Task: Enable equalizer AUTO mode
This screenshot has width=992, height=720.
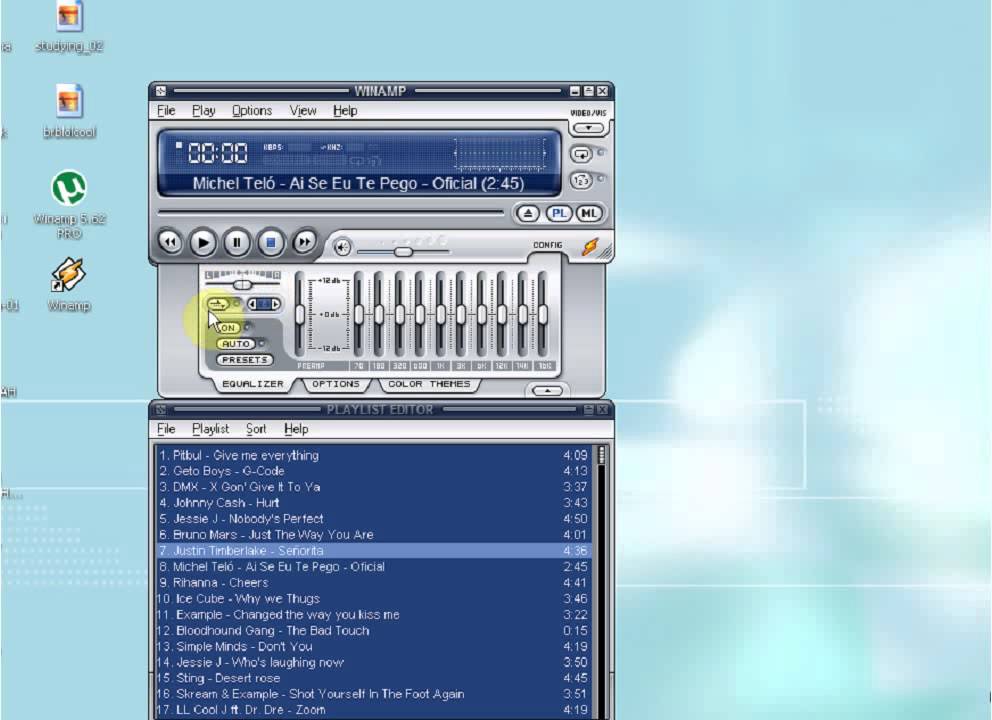Action: pos(235,344)
